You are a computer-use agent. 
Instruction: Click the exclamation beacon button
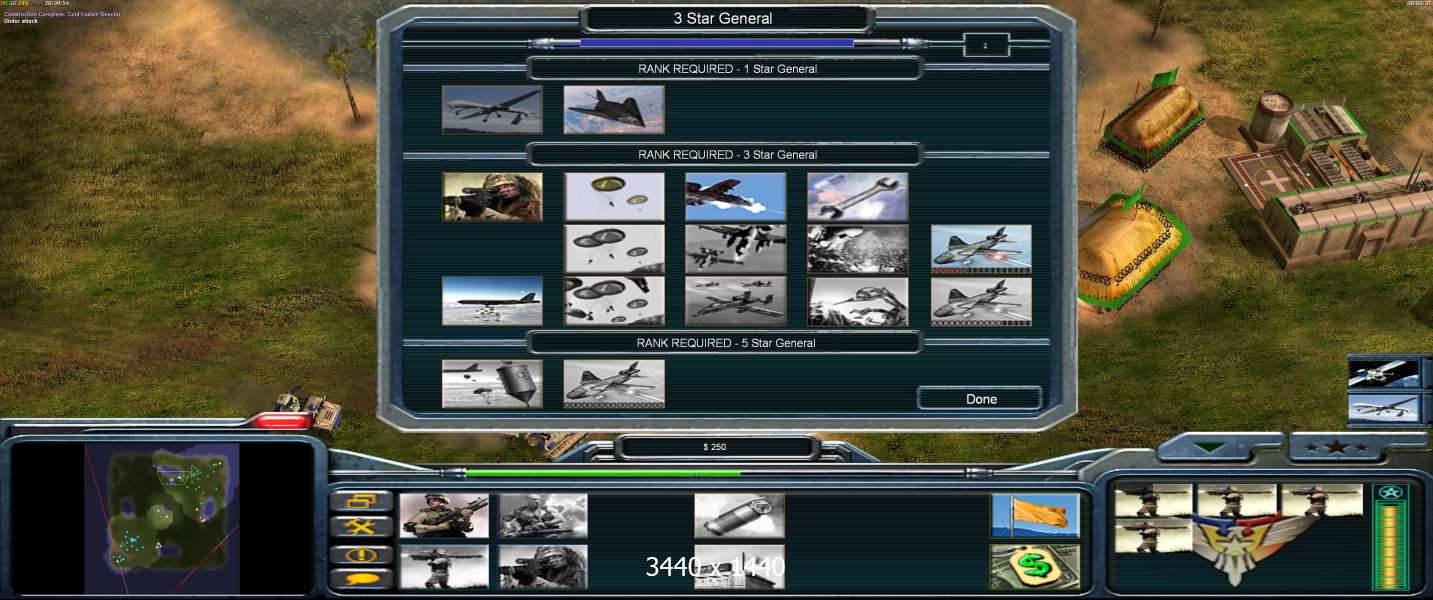pyautogui.click(x=361, y=554)
